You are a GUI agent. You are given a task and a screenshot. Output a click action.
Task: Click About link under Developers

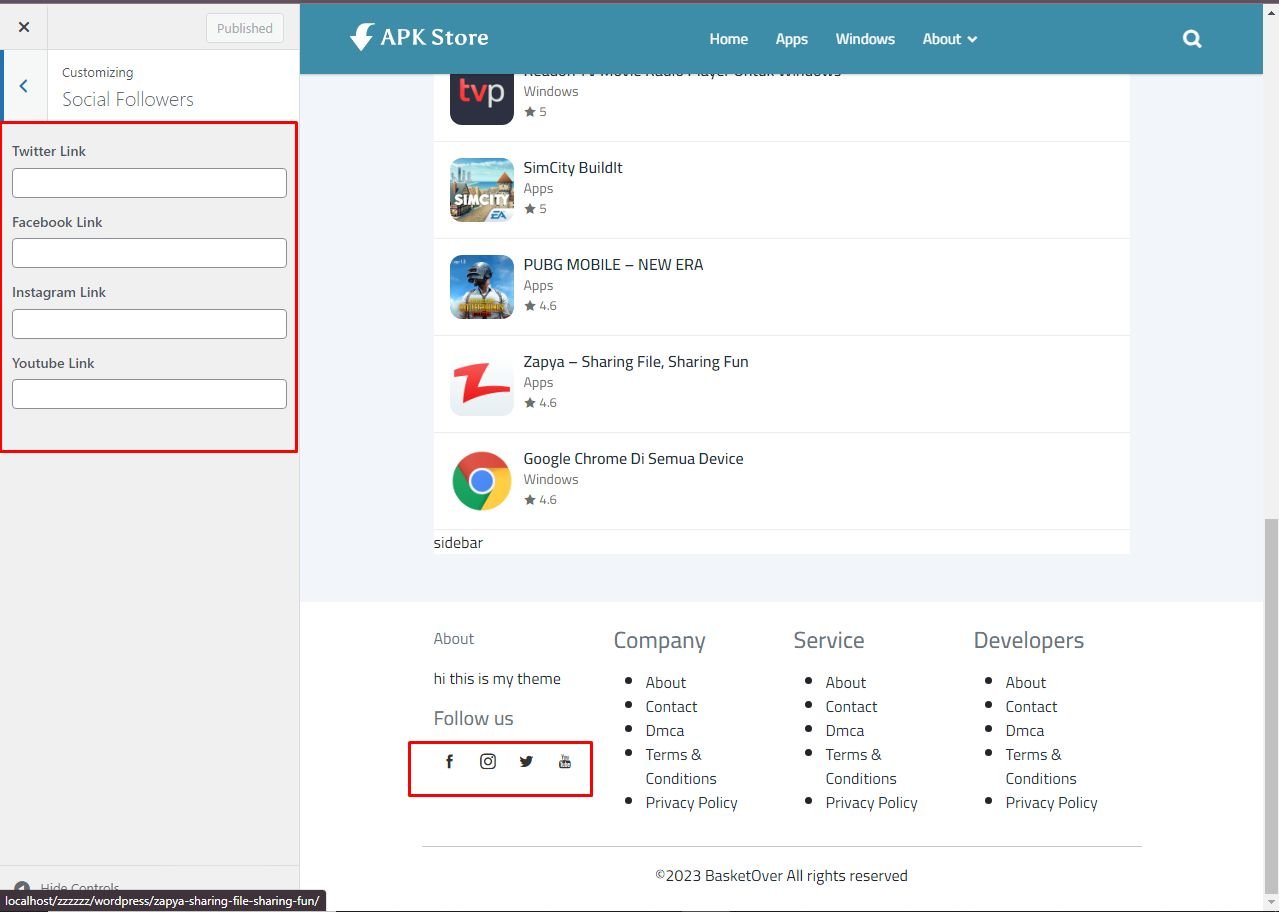[x=1026, y=683]
